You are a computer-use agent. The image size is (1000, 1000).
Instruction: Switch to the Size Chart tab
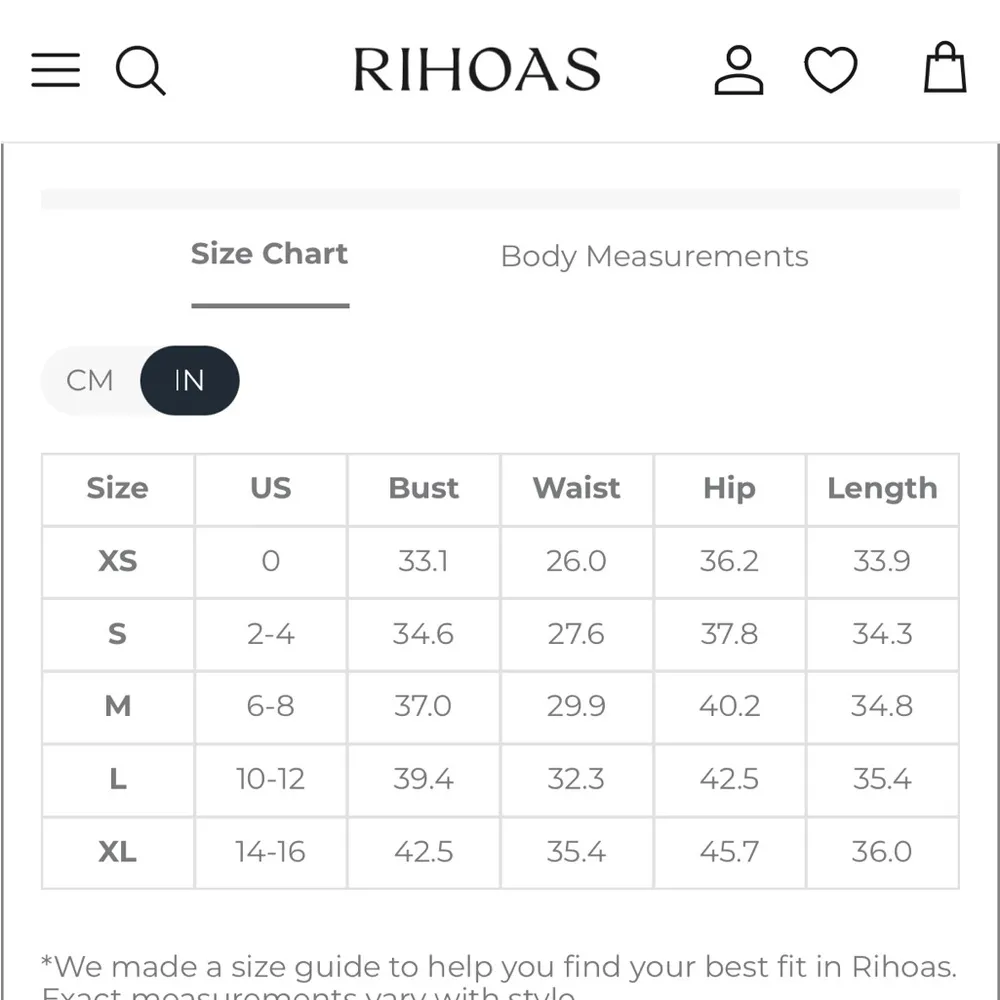tap(270, 255)
